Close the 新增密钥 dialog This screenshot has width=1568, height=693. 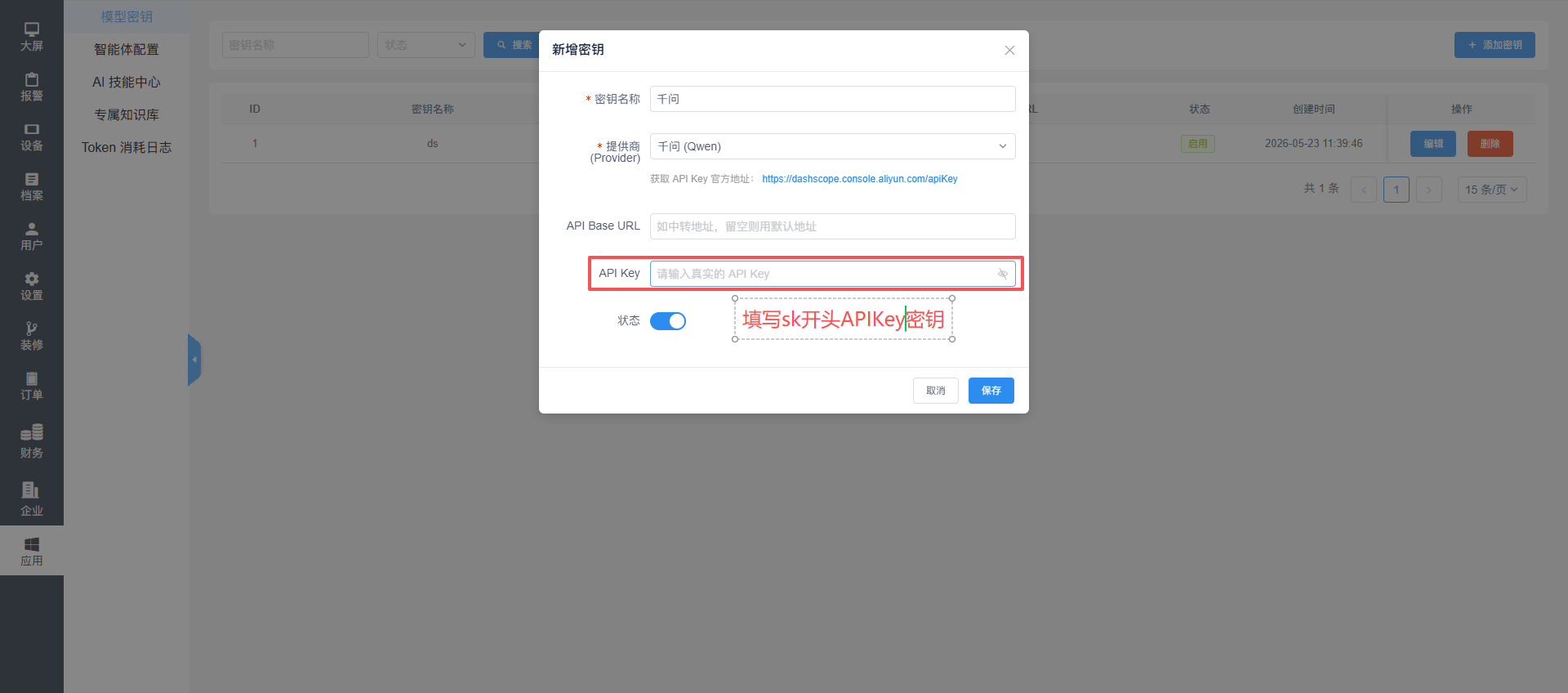[1009, 50]
